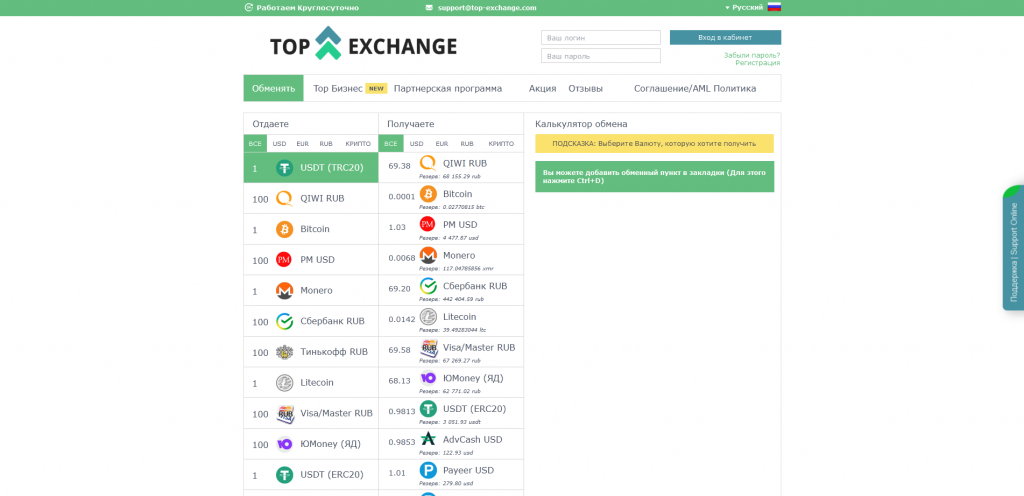Filter the Отдаете list by USD
The height and width of the screenshot is (496, 1024).
tap(279, 144)
